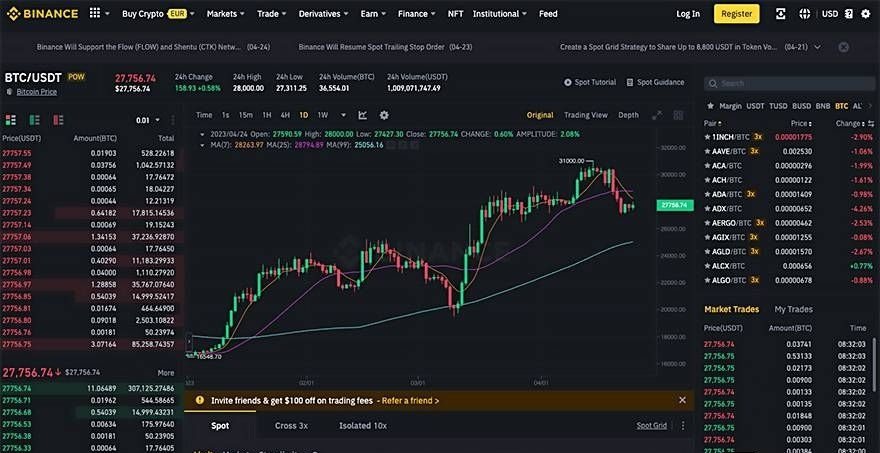This screenshot has width=880, height=453.
Task: Switch to the Depth chart tab
Action: point(629,115)
